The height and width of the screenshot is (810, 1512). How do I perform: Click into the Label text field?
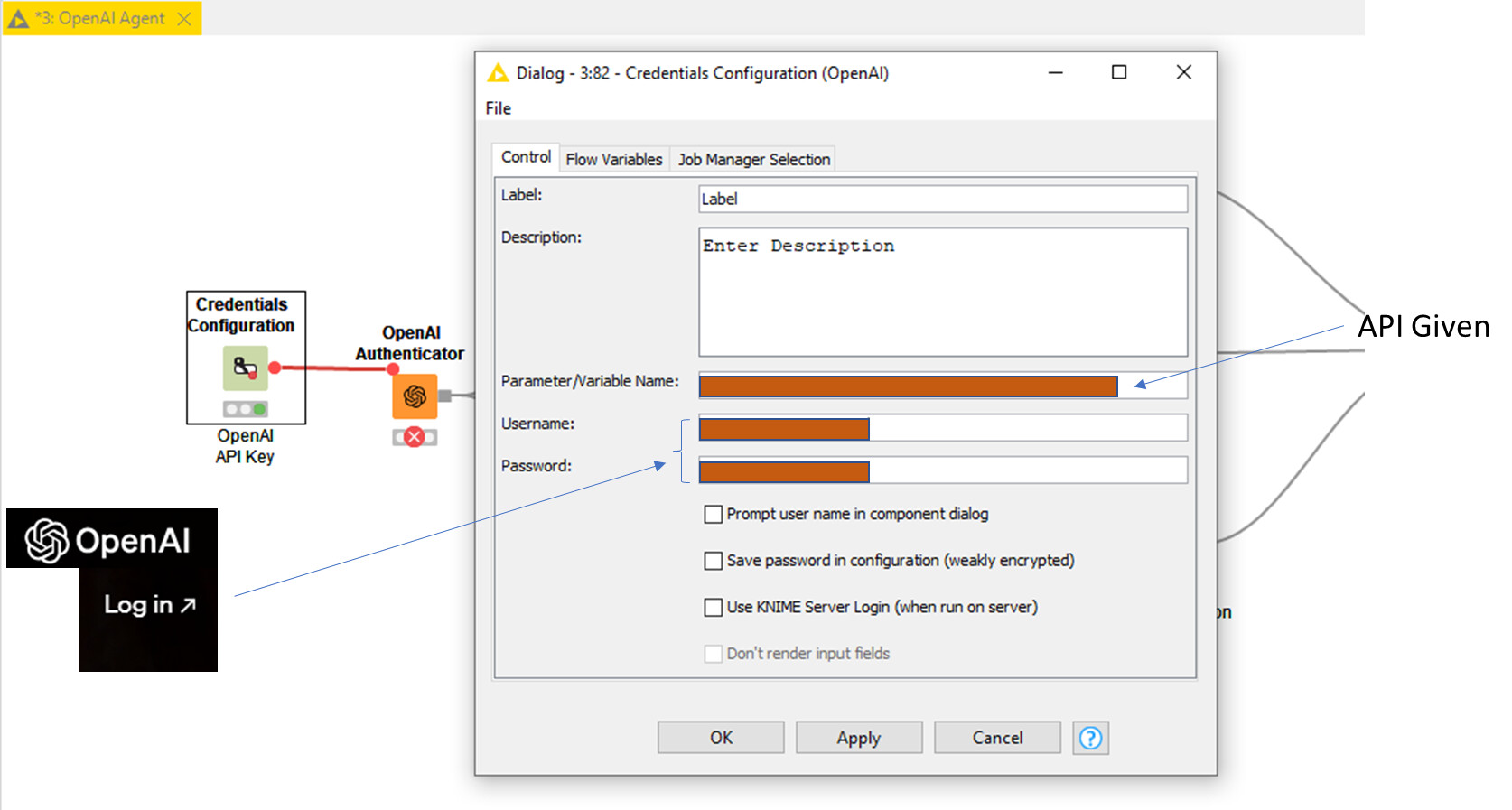tap(942, 199)
